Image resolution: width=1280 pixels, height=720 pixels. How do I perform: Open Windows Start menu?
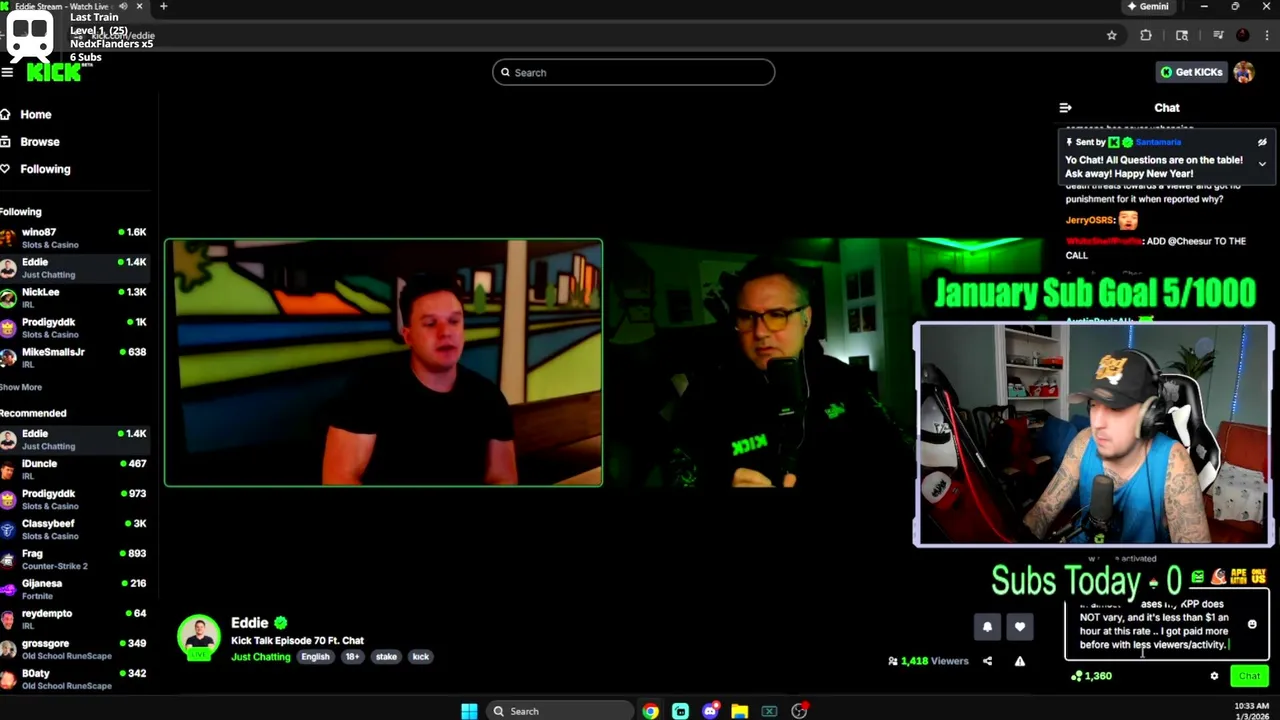point(469,711)
